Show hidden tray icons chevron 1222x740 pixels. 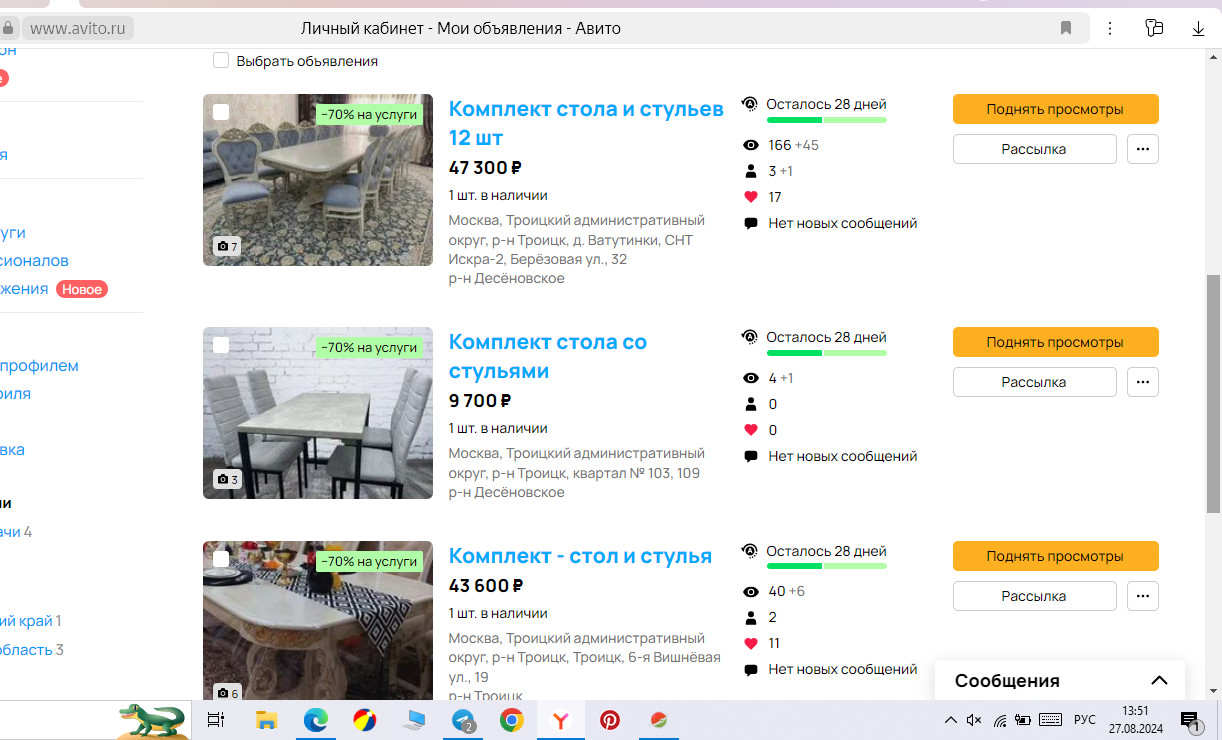tap(950, 720)
